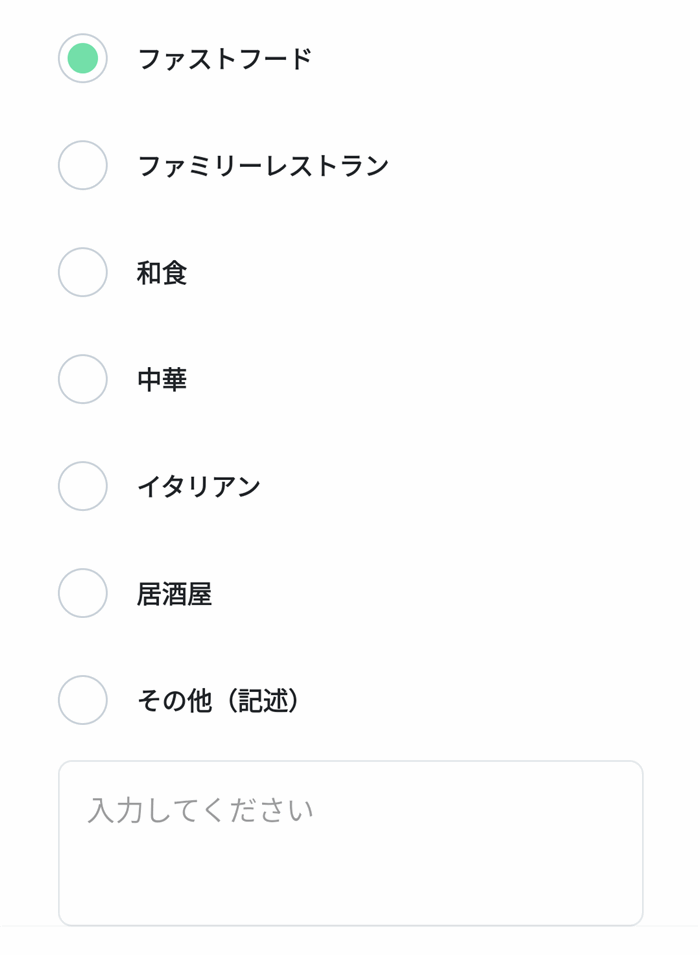Viewport: 700px width, 955px height.
Task: Click the その他（記述） label text
Action: pyautogui.click(x=219, y=701)
